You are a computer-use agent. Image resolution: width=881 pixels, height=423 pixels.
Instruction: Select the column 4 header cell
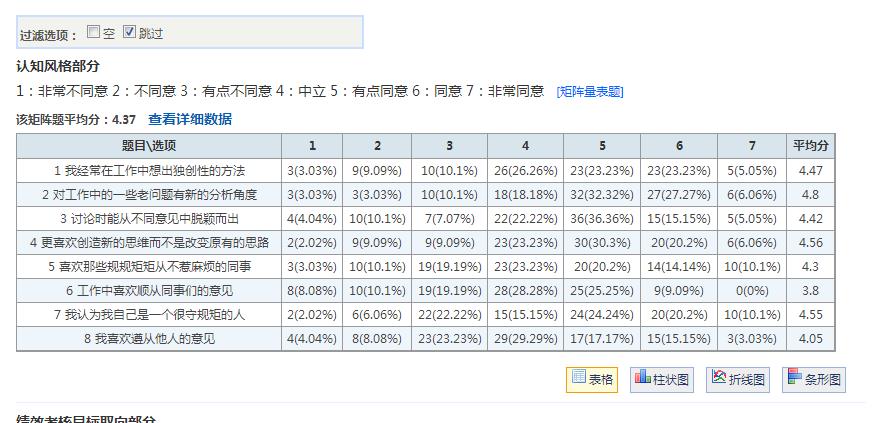point(525,146)
